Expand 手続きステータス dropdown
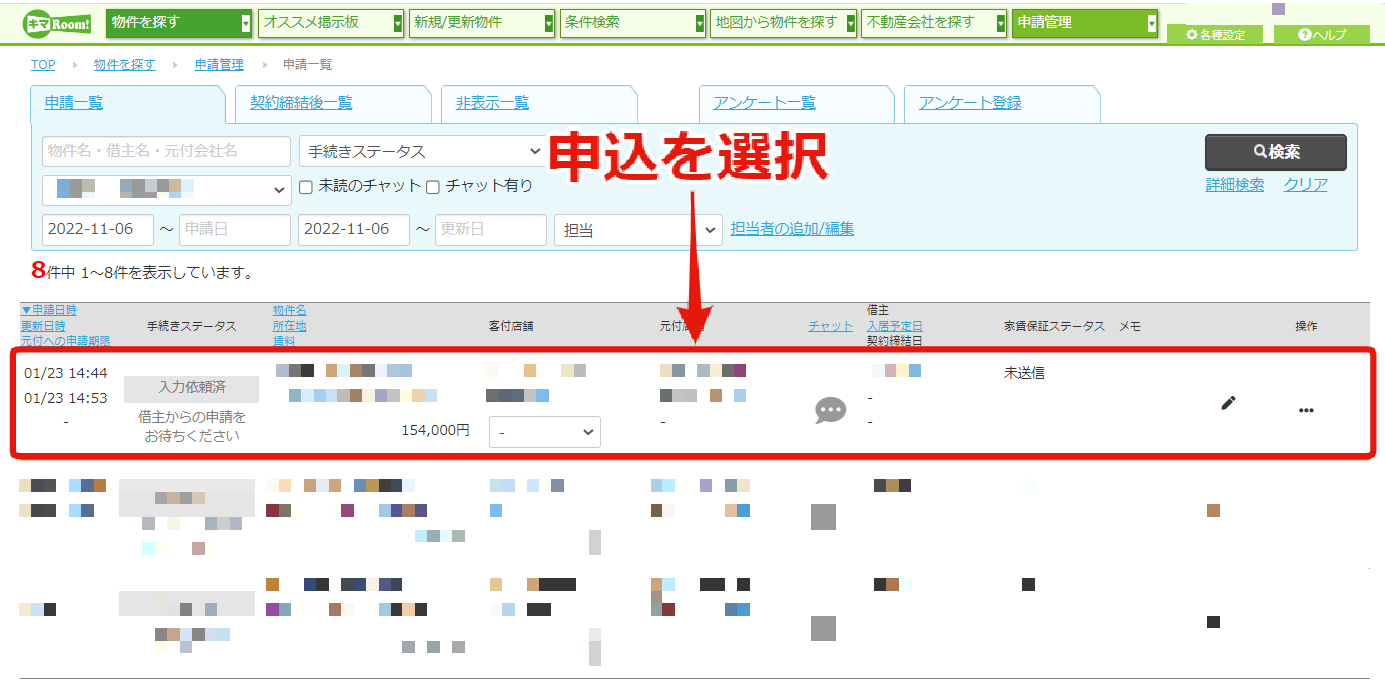The height and width of the screenshot is (681, 1385). click(x=423, y=151)
